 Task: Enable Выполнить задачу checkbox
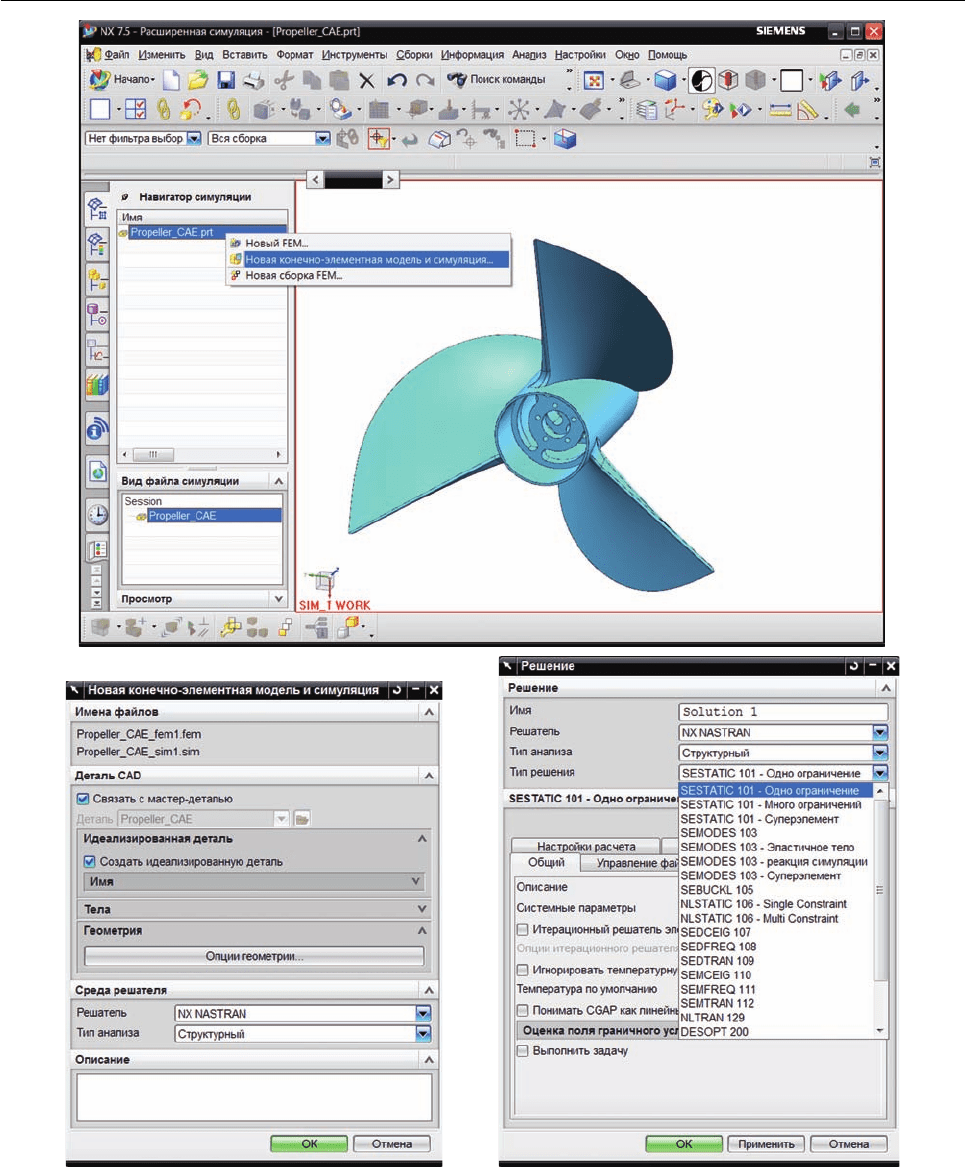522,1051
